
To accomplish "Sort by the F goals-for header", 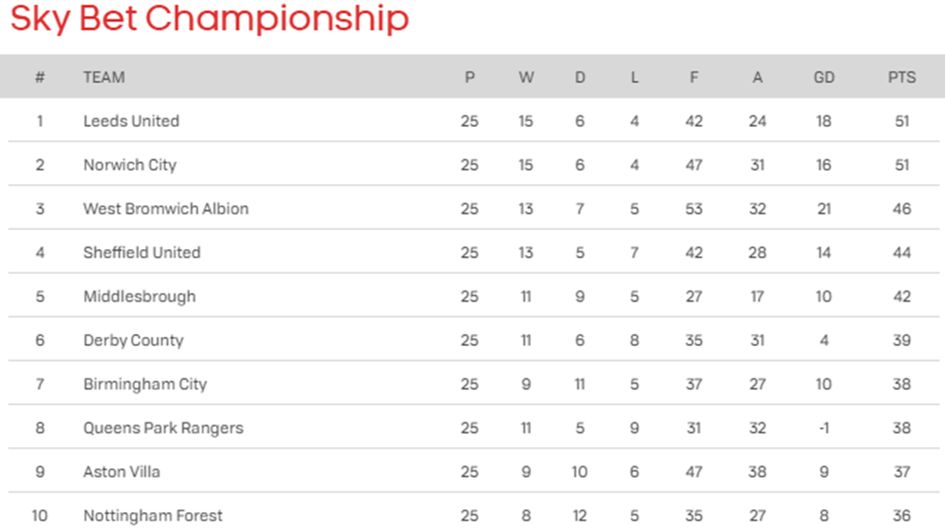I will tap(694, 77).
